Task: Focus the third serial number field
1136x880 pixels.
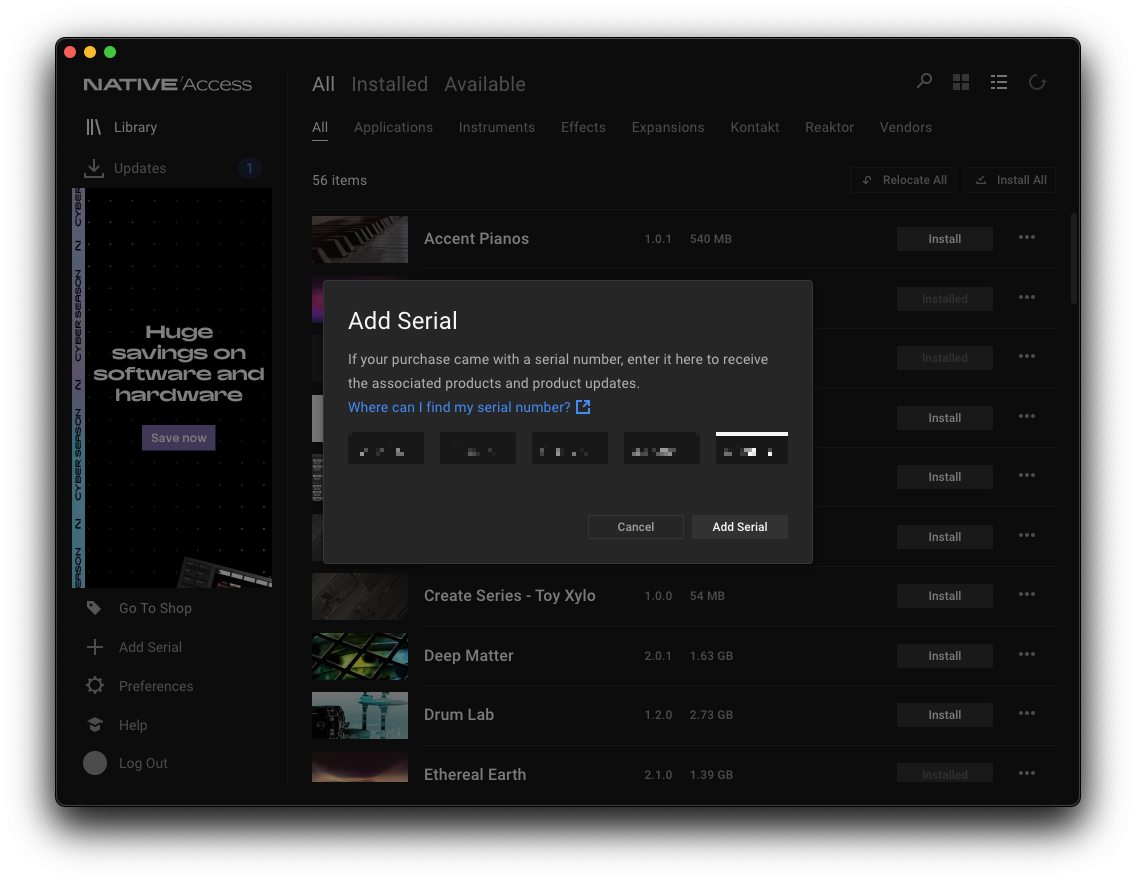Action: click(x=569, y=448)
